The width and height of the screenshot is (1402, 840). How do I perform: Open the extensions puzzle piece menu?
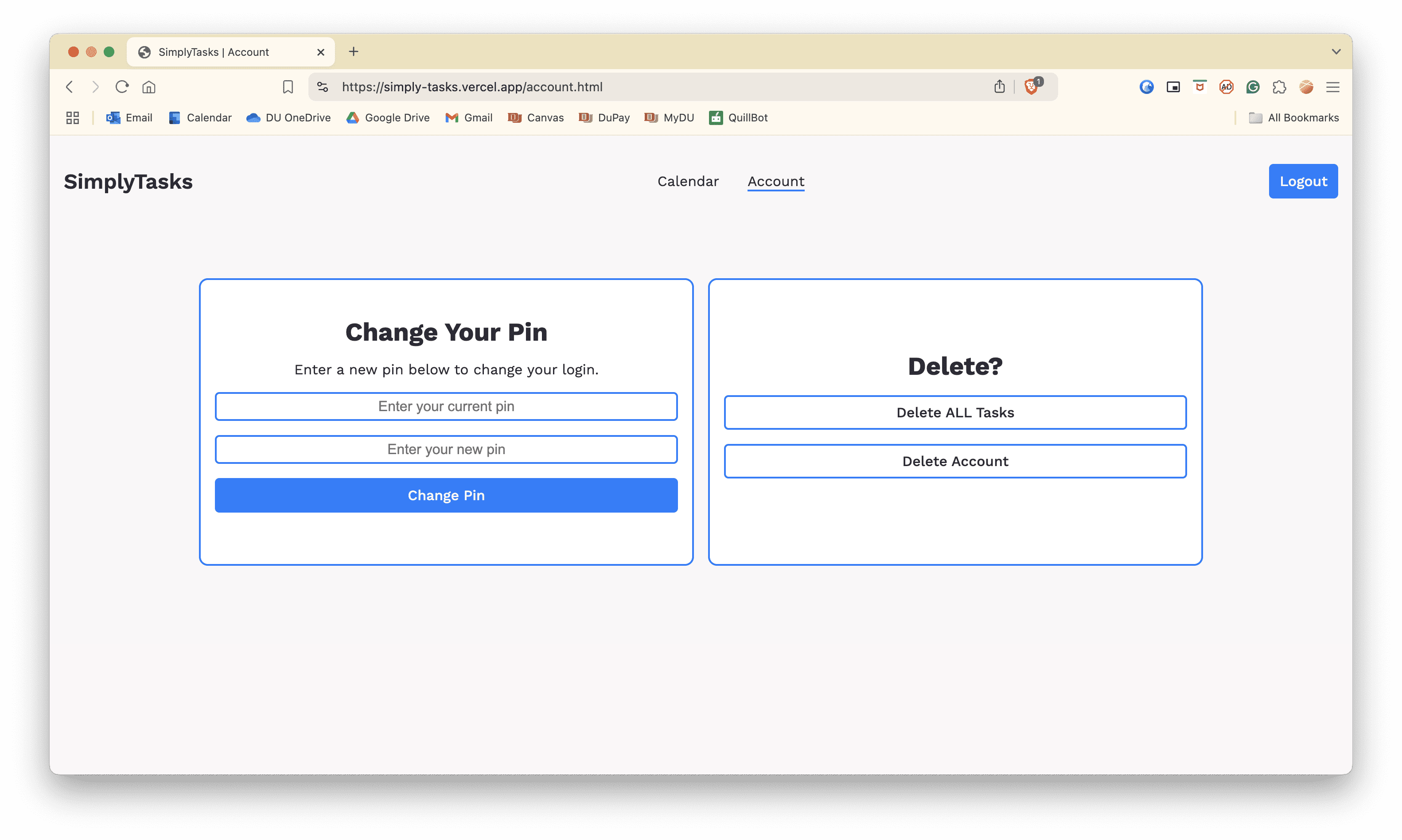(x=1279, y=86)
